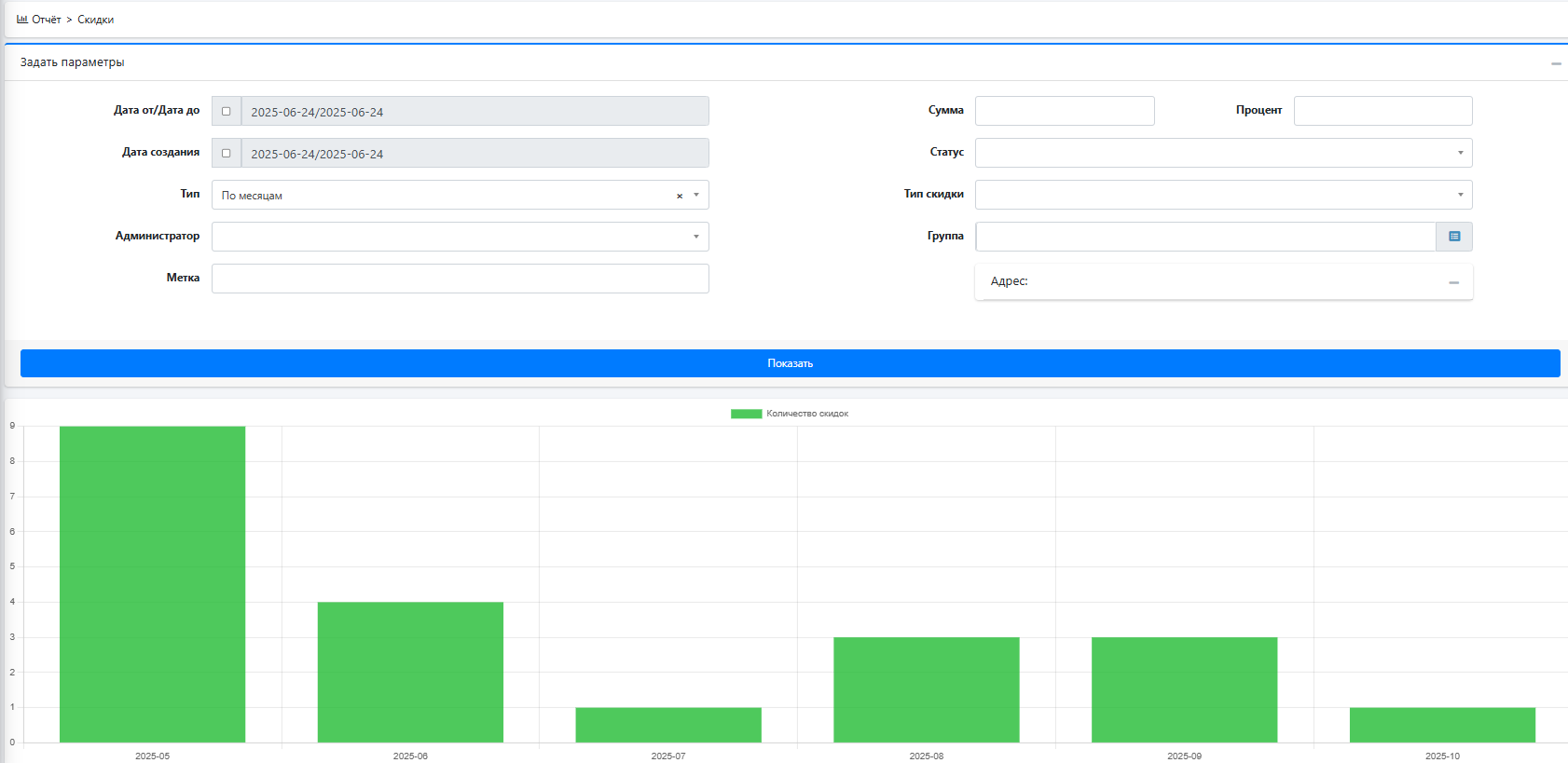This screenshot has height=763, width=1568.
Task: Open the Тип скидки dropdown
Action: click(1223, 195)
